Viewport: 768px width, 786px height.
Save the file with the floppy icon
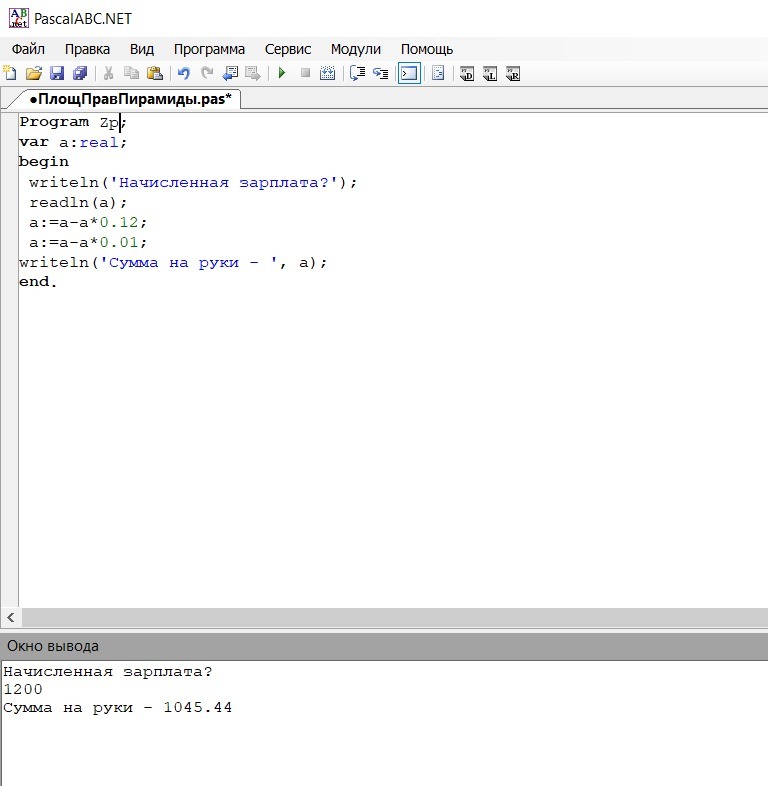click(x=57, y=73)
